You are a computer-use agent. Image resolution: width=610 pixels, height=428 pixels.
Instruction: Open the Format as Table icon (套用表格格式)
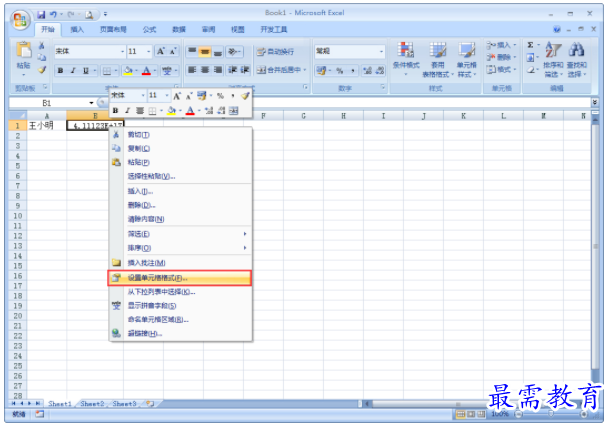tap(438, 51)
